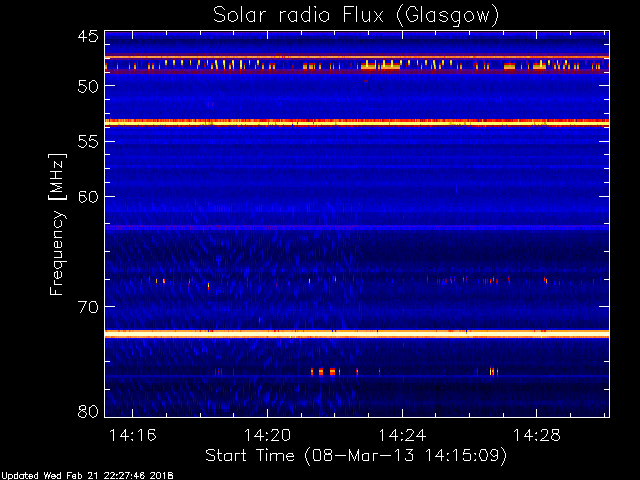Click the "Updated Wed Feb 21" timestamp text

coord(87,476)
